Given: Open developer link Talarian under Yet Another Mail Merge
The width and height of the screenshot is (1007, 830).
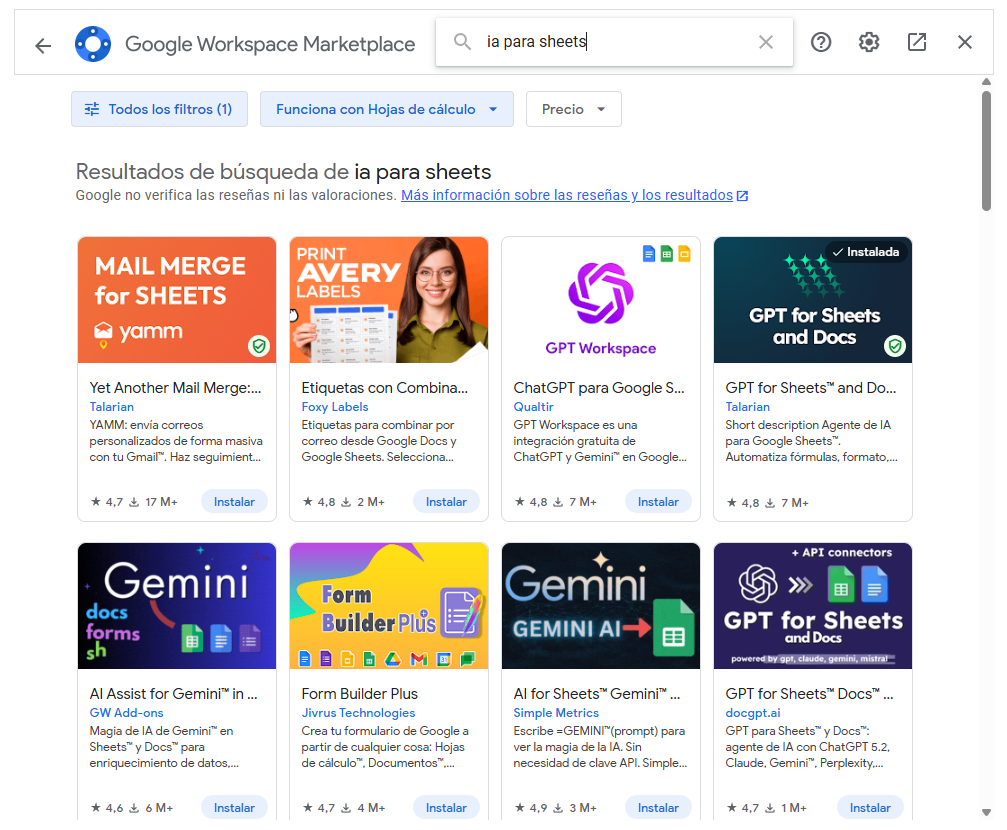Looking at the screenshot, I should point(112,407).
